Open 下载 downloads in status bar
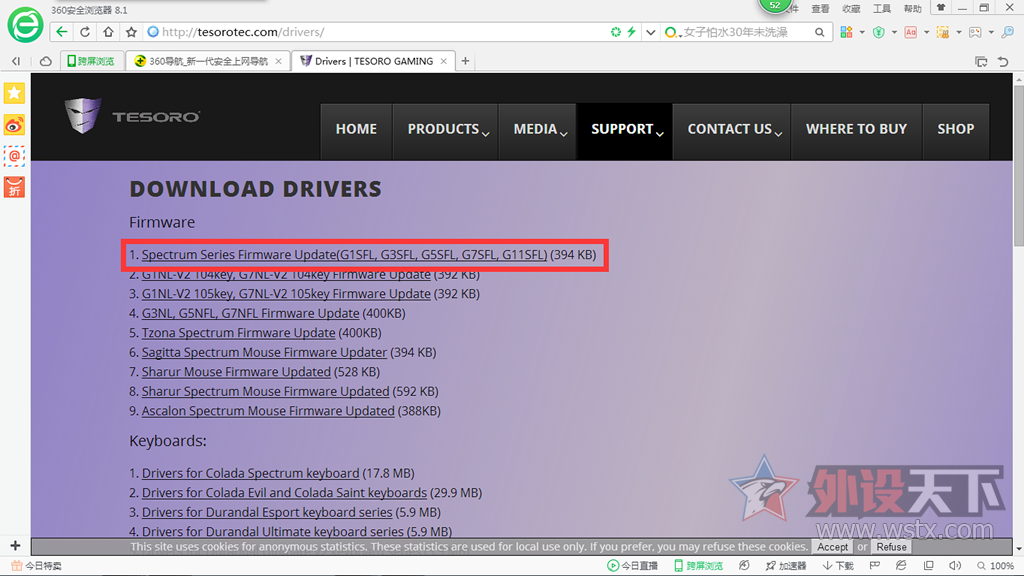The height and width of the screenshot is (576, 1024). [838, 566]
